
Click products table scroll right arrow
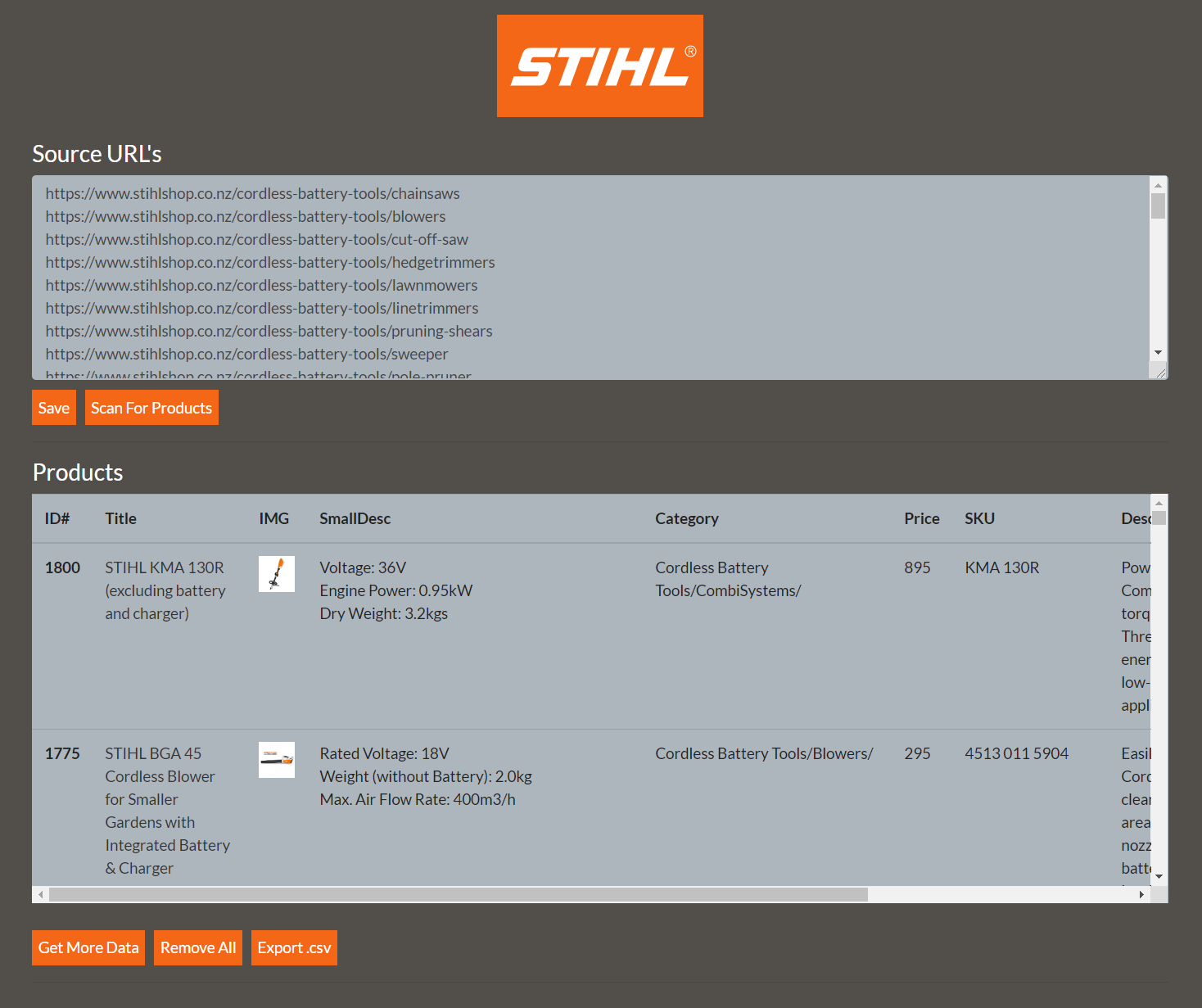click(1142, 895)
